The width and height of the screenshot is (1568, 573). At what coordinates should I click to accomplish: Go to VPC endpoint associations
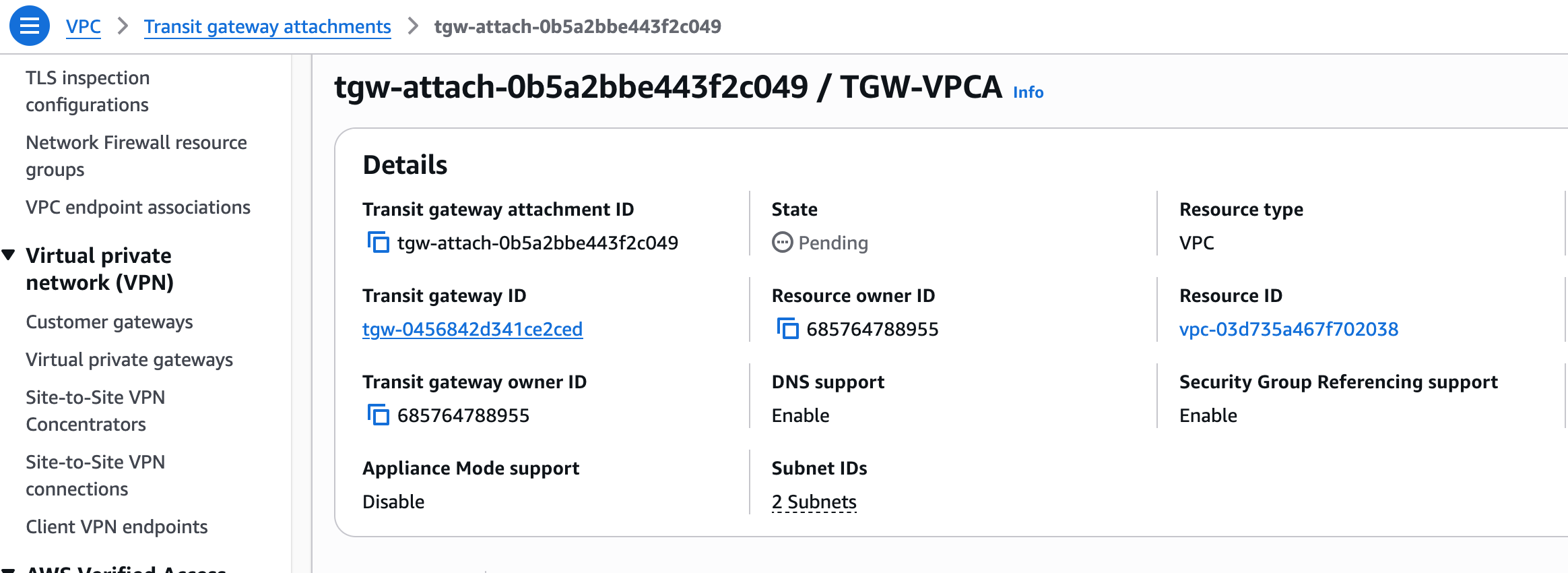tap(138, 207)
